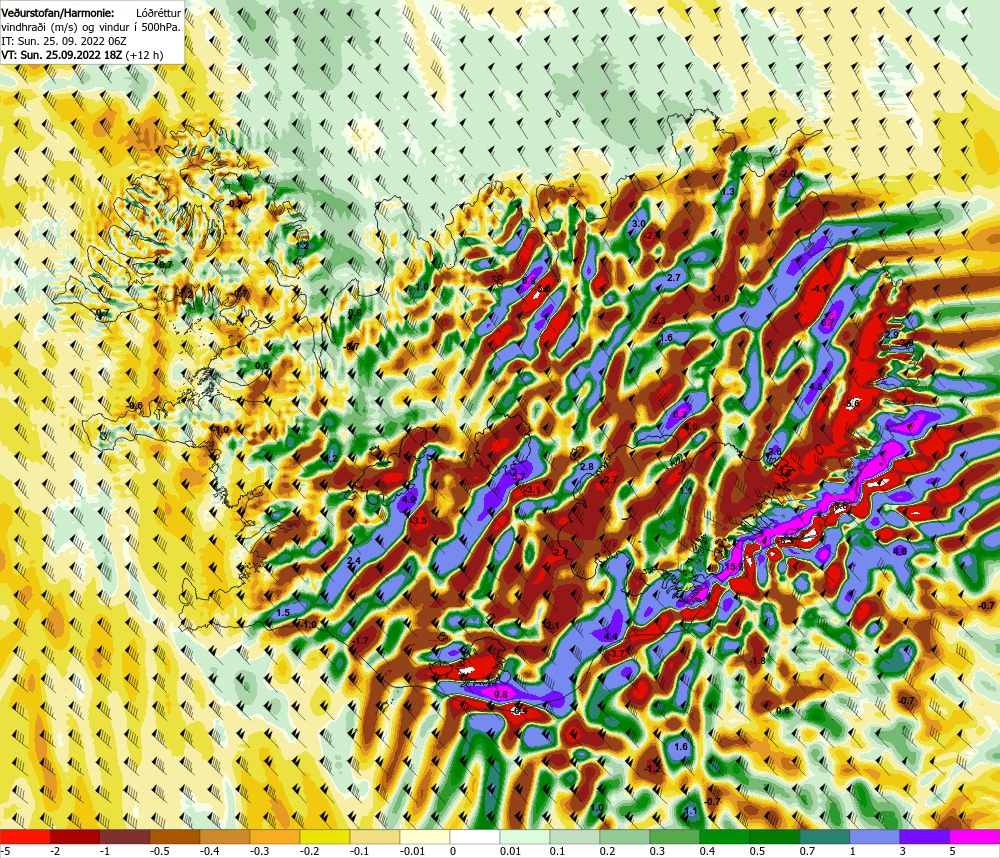
Task: Click the -1.2 value label on the map
Action: 652,769
